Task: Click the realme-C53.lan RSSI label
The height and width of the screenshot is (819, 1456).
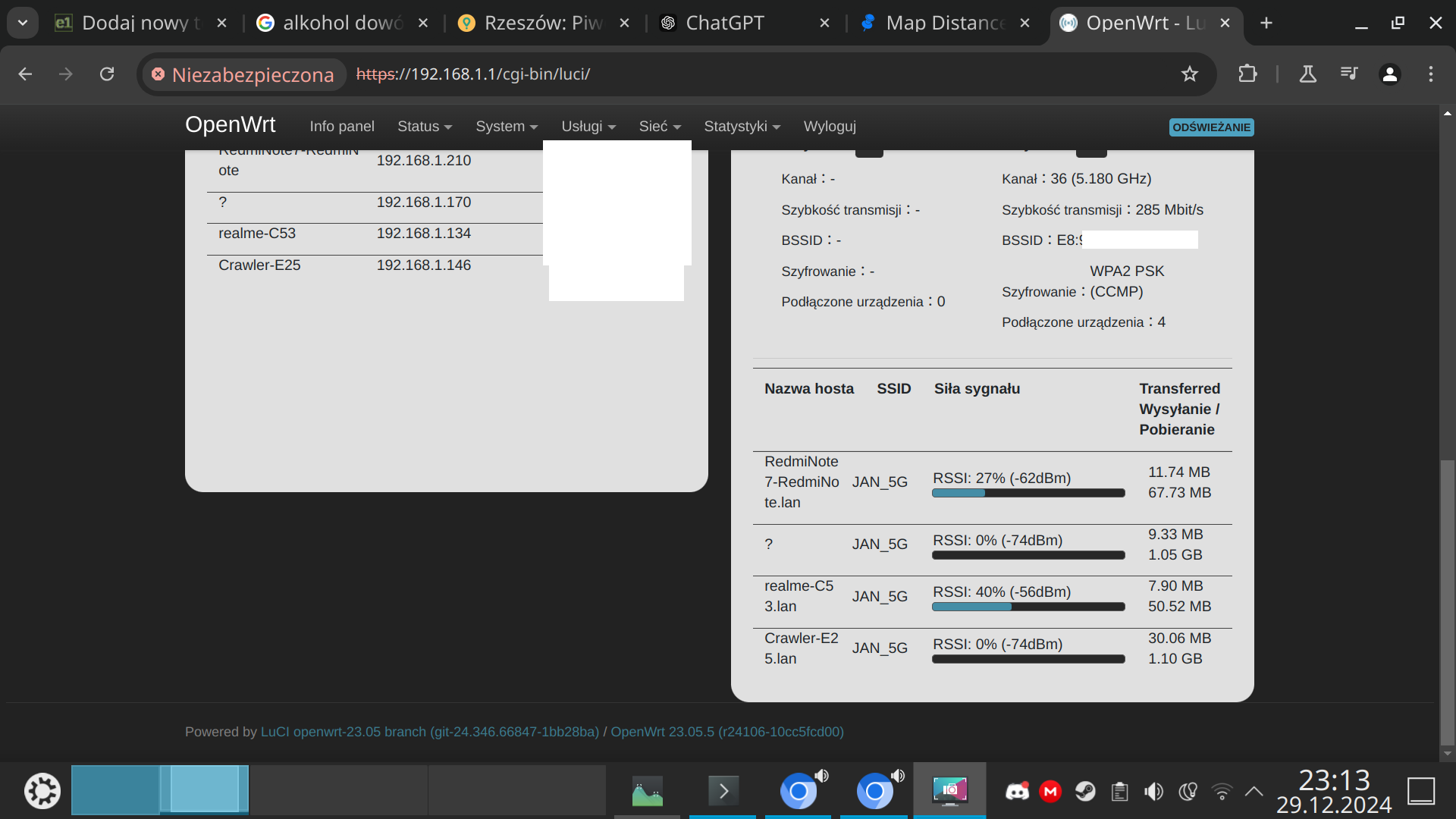Action: tap(1002, 591)
